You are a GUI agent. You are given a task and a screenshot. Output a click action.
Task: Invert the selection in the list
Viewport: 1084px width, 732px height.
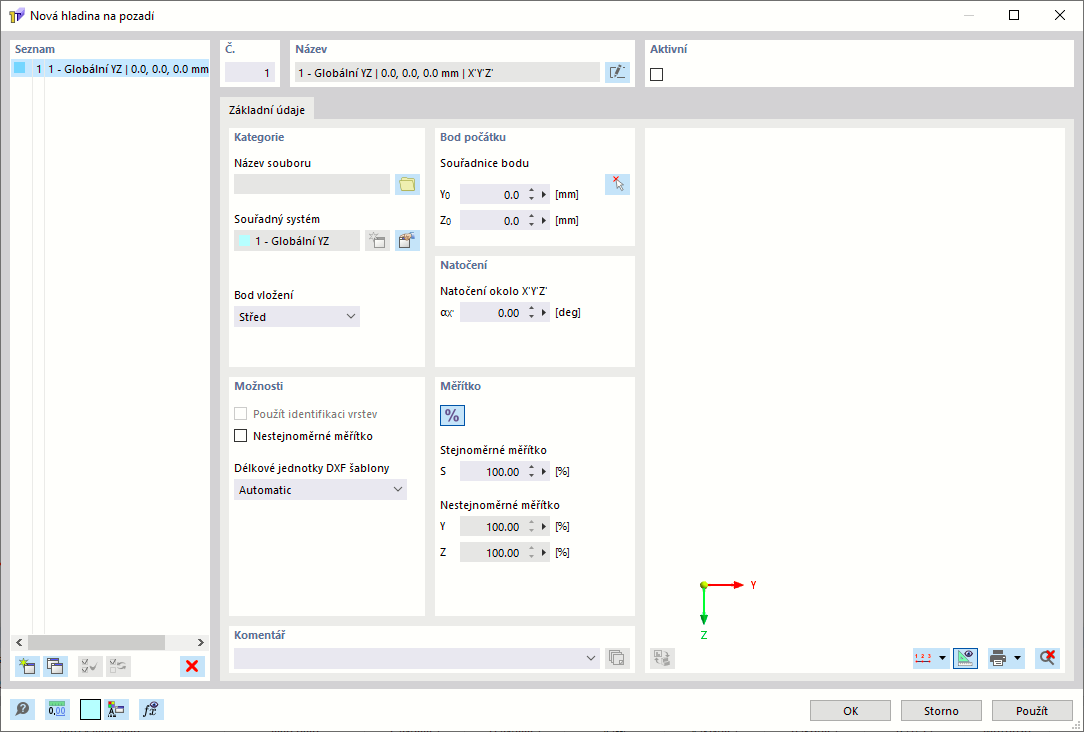coord(118,666)
